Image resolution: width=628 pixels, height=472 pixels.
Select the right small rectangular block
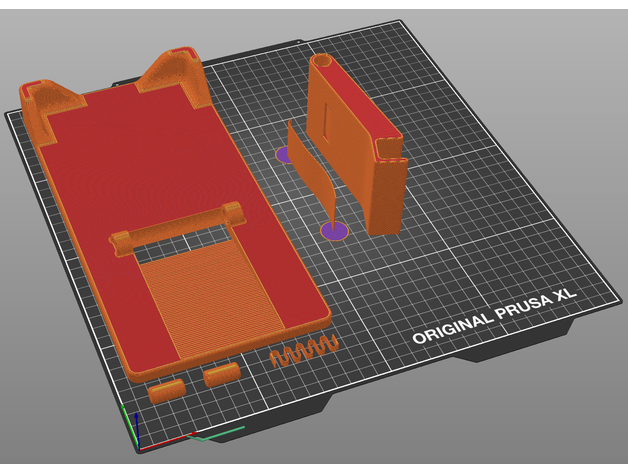(x=221, y=375)
